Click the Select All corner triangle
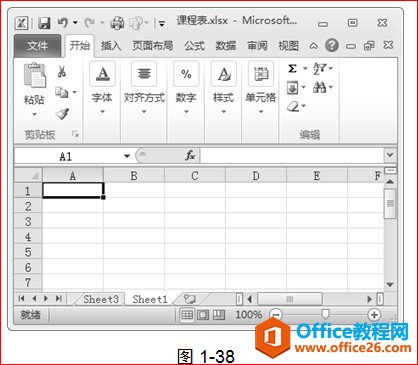 28,175
